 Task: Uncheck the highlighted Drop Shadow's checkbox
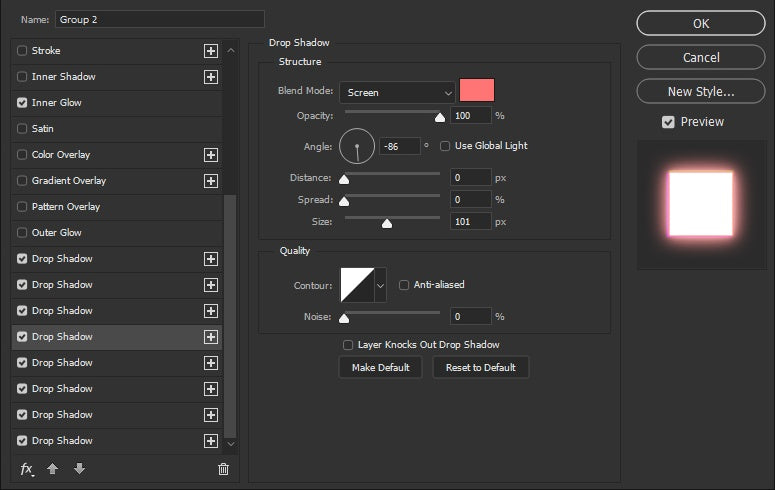[x=22, y=337]
